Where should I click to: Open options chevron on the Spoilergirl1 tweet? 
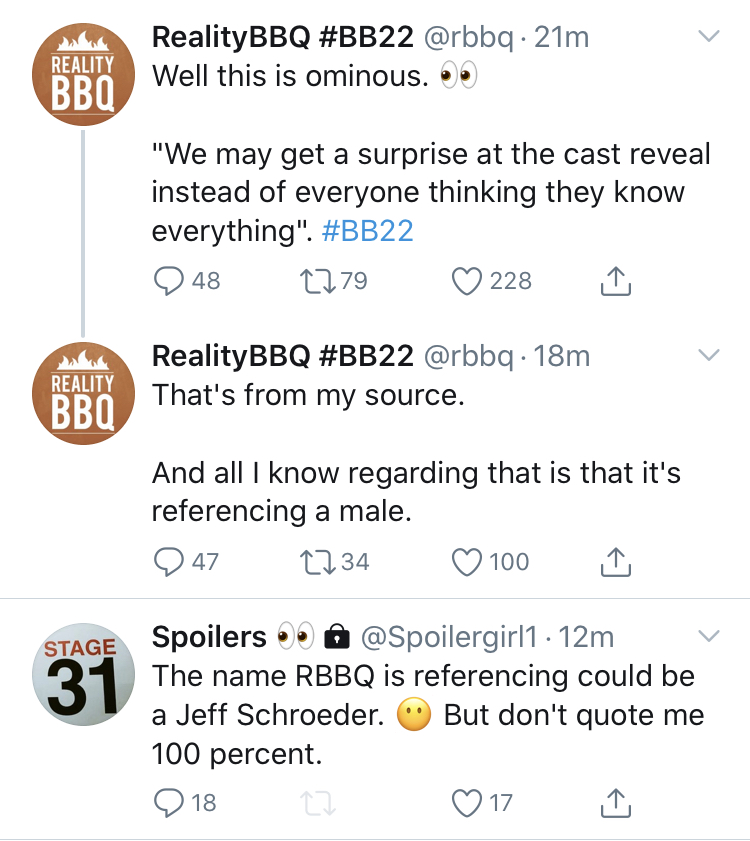(709, 636)
